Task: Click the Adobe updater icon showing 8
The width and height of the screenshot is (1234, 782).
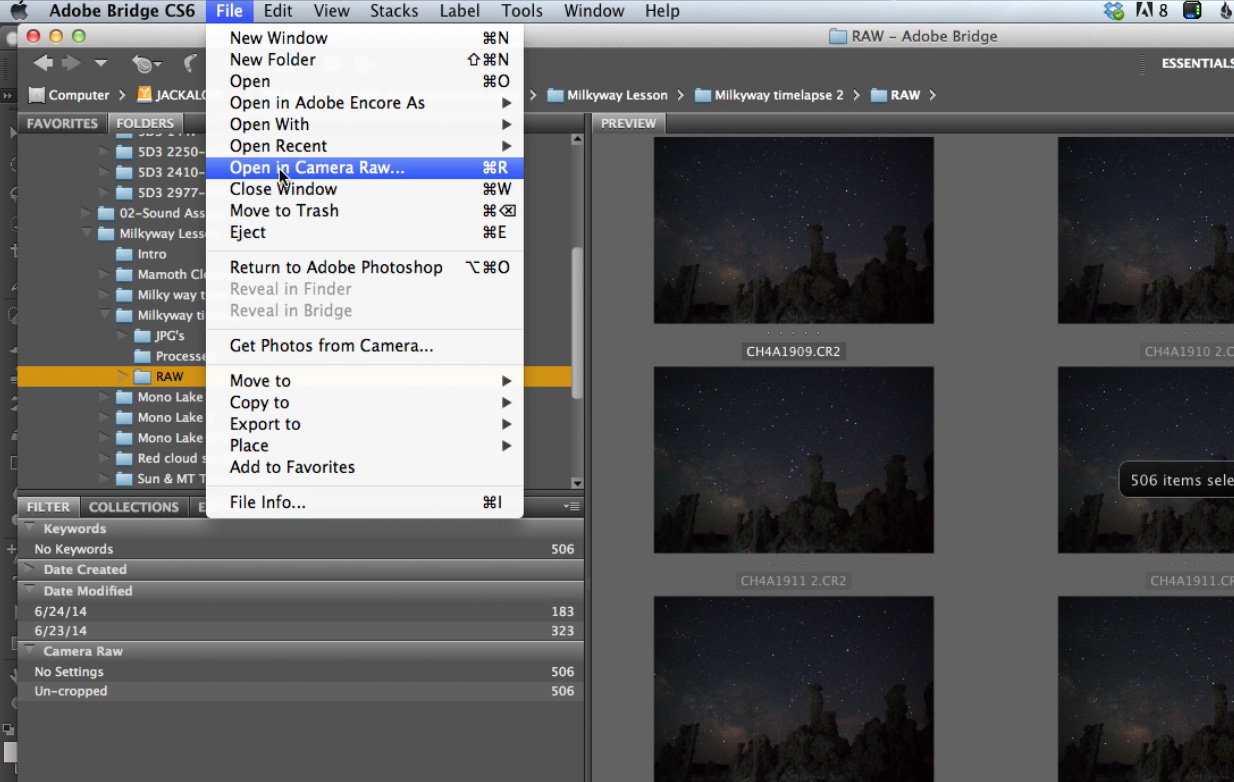Action: 1152,11
